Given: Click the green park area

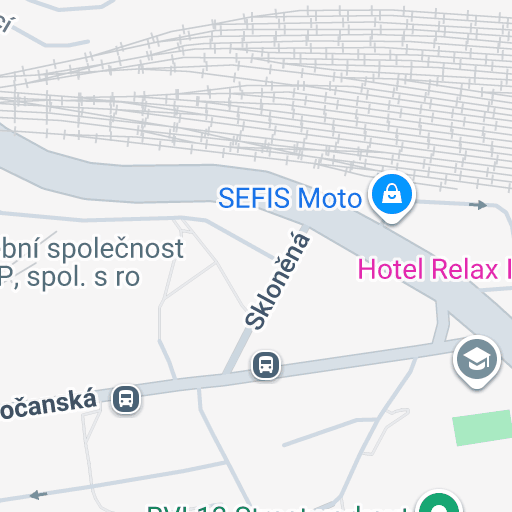Looking at the screenshot, I should (x=482, y=428).
